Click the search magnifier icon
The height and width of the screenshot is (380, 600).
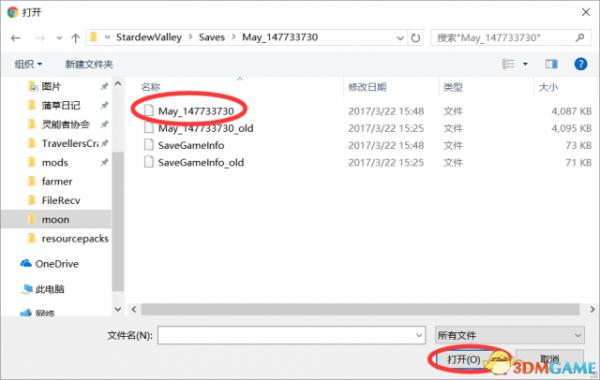[580, 38]
